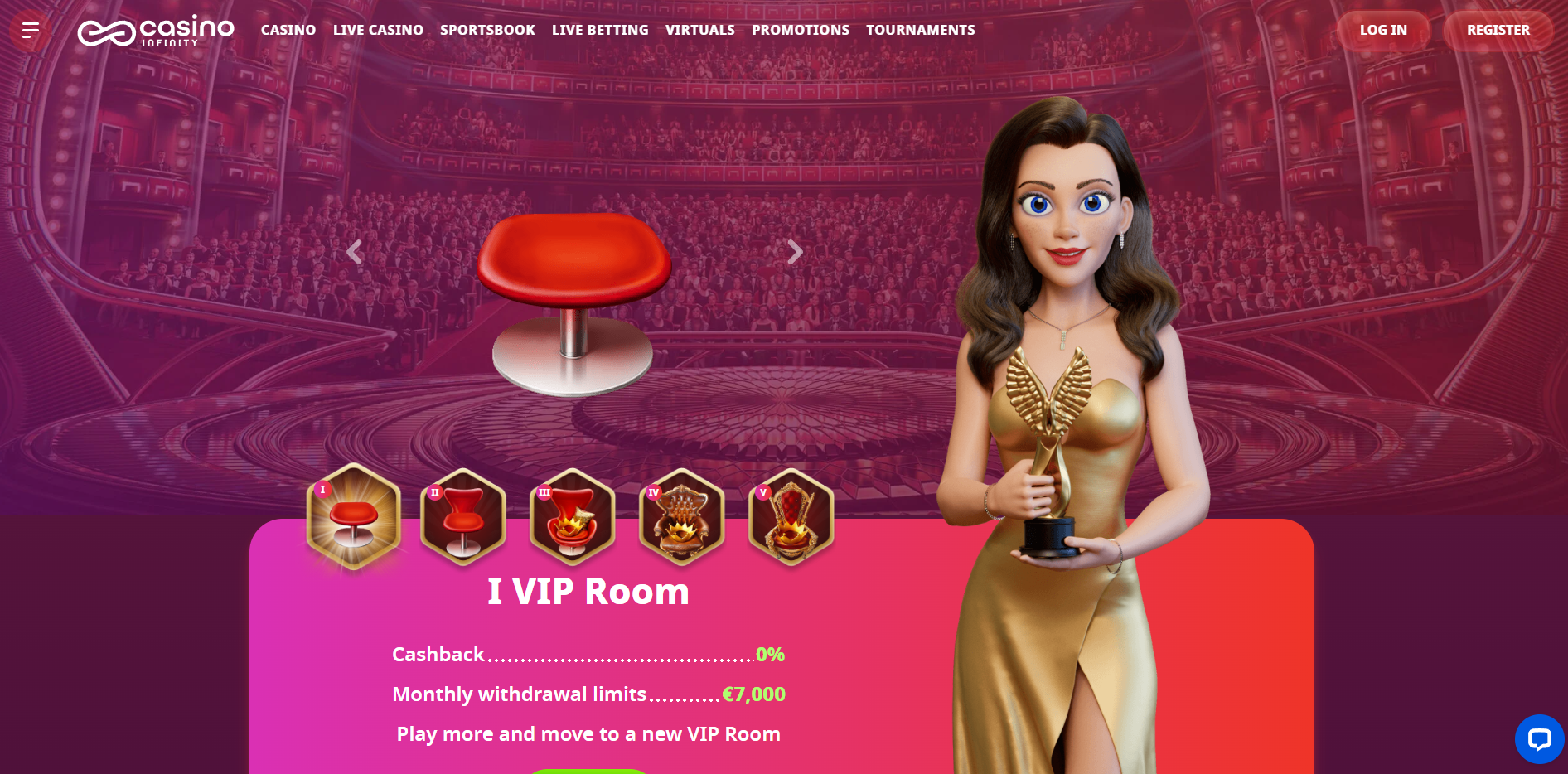This screenshot has height=774, width=1568.
Task: Open the Virtuals section
Action: click(700, 30)
